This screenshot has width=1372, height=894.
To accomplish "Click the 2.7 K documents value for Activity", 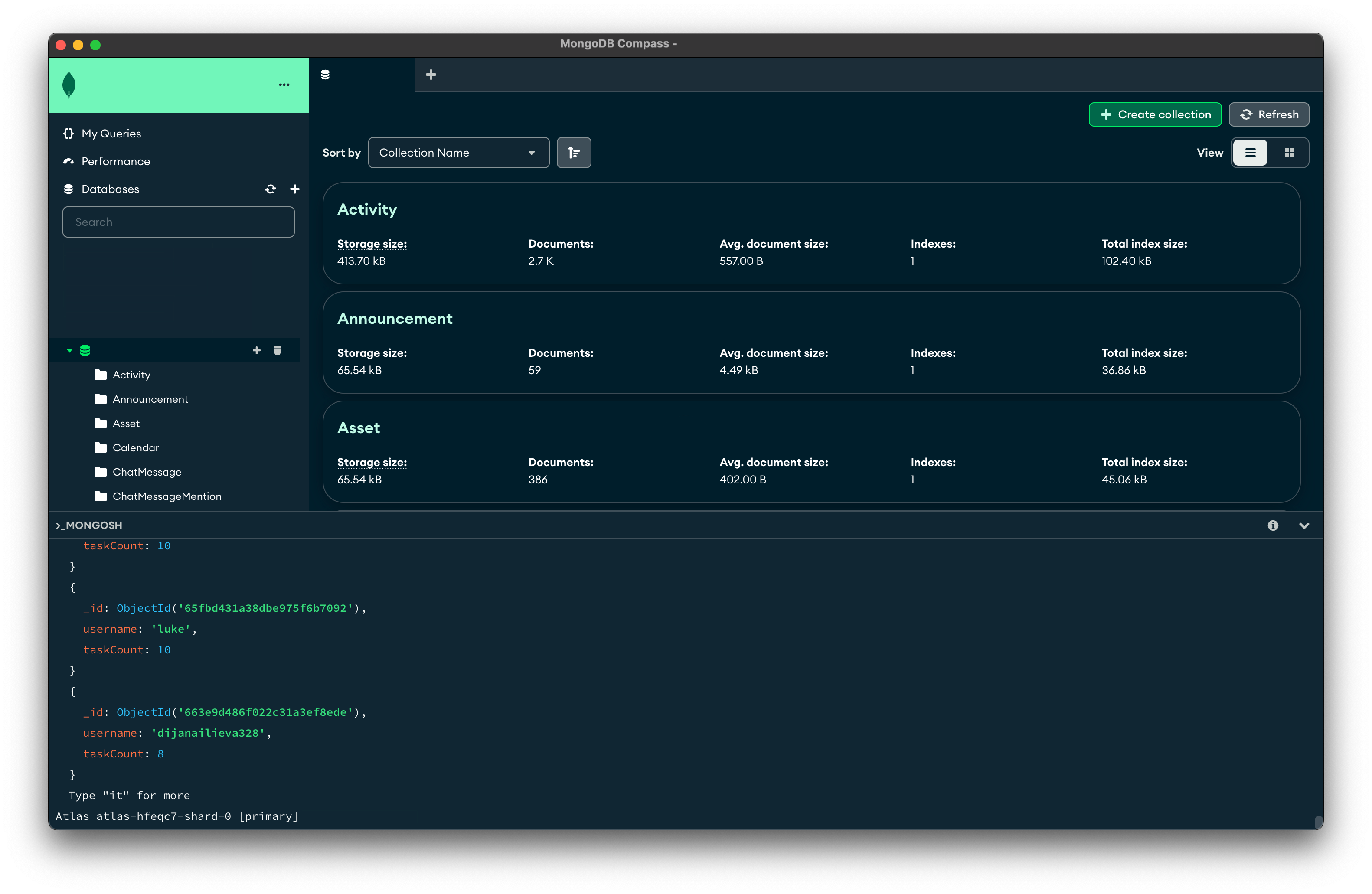I will click(x=541, y=261).
